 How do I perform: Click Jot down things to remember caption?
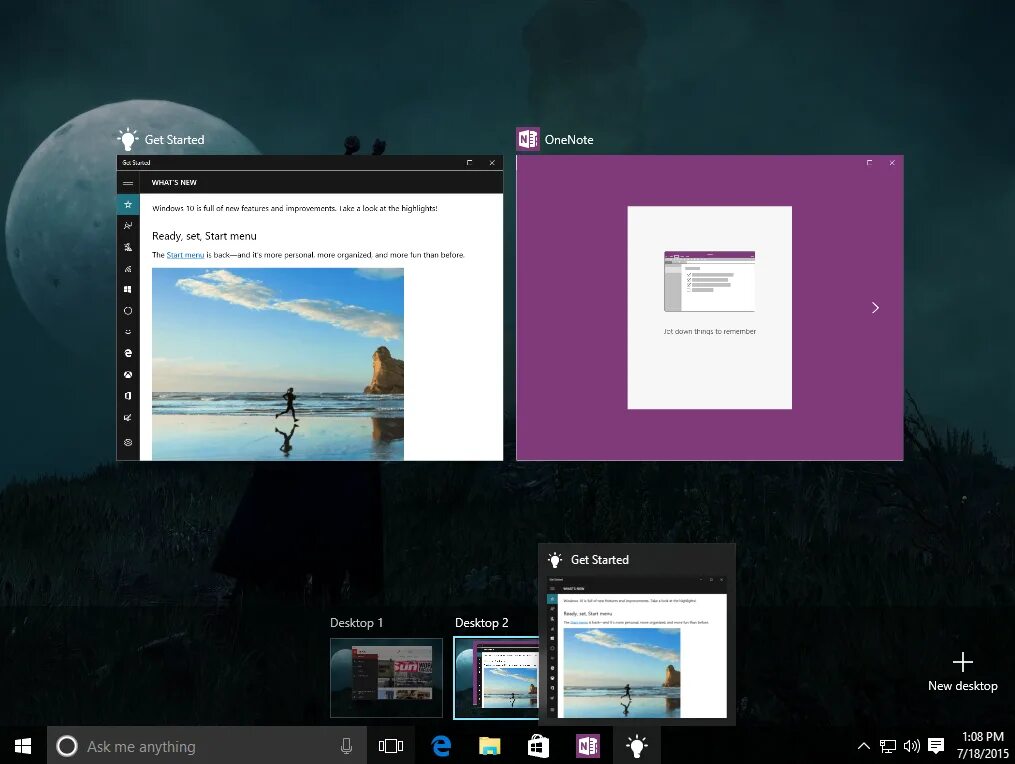point(709,331)
